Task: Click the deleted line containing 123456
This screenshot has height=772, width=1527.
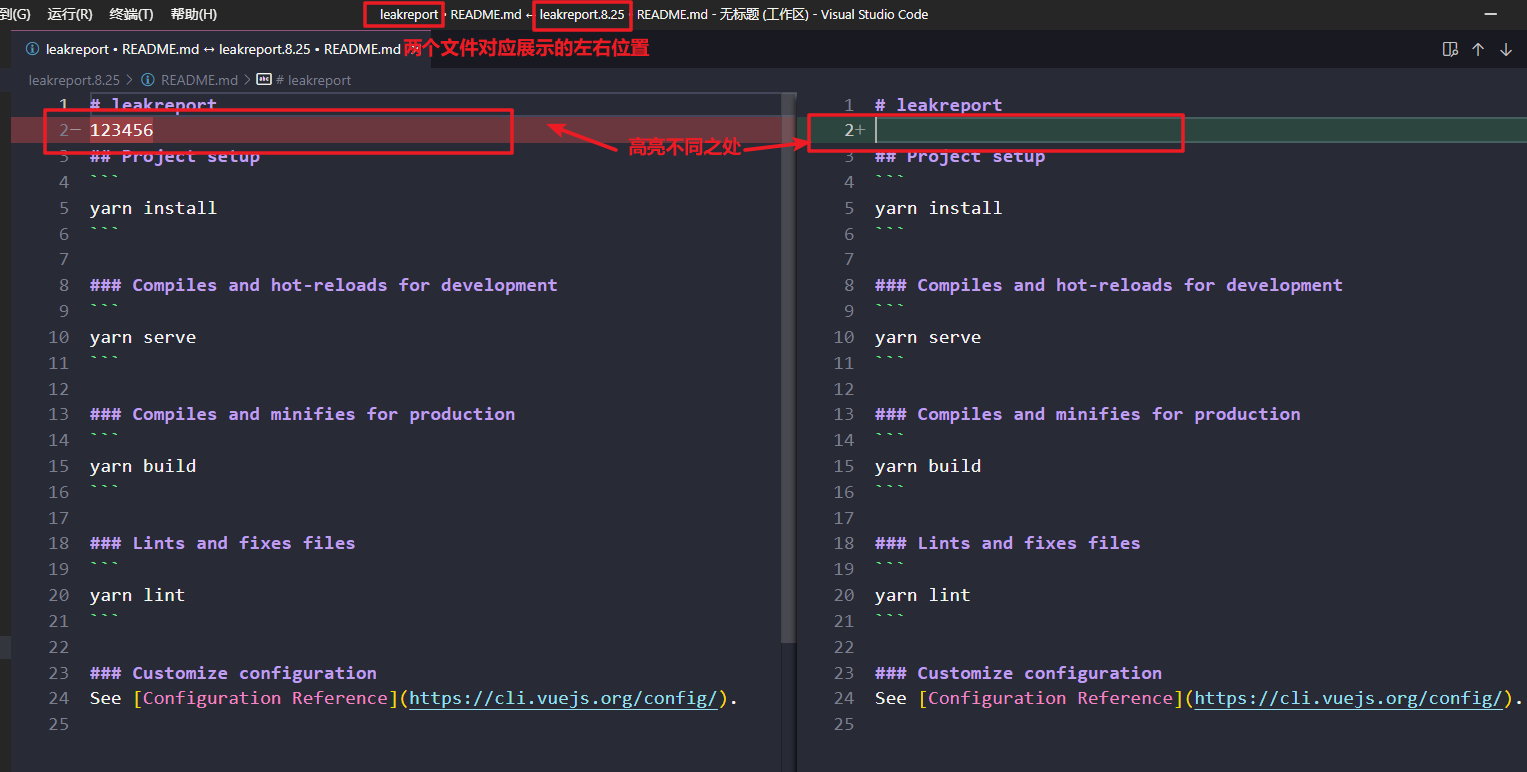Action: tap(120, 129)
